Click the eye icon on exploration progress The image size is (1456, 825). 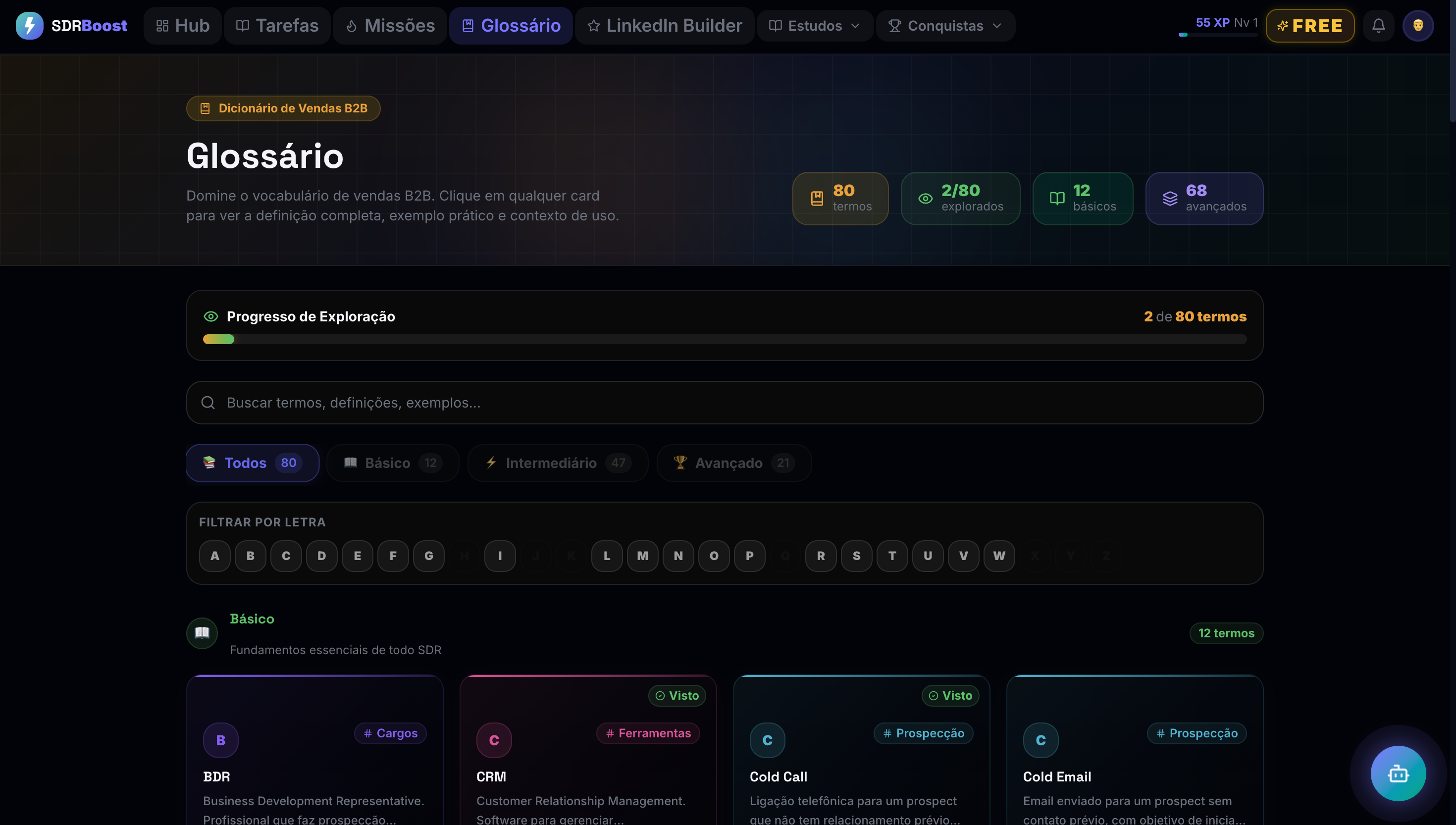pyautogui.click(x=211, y=316)
